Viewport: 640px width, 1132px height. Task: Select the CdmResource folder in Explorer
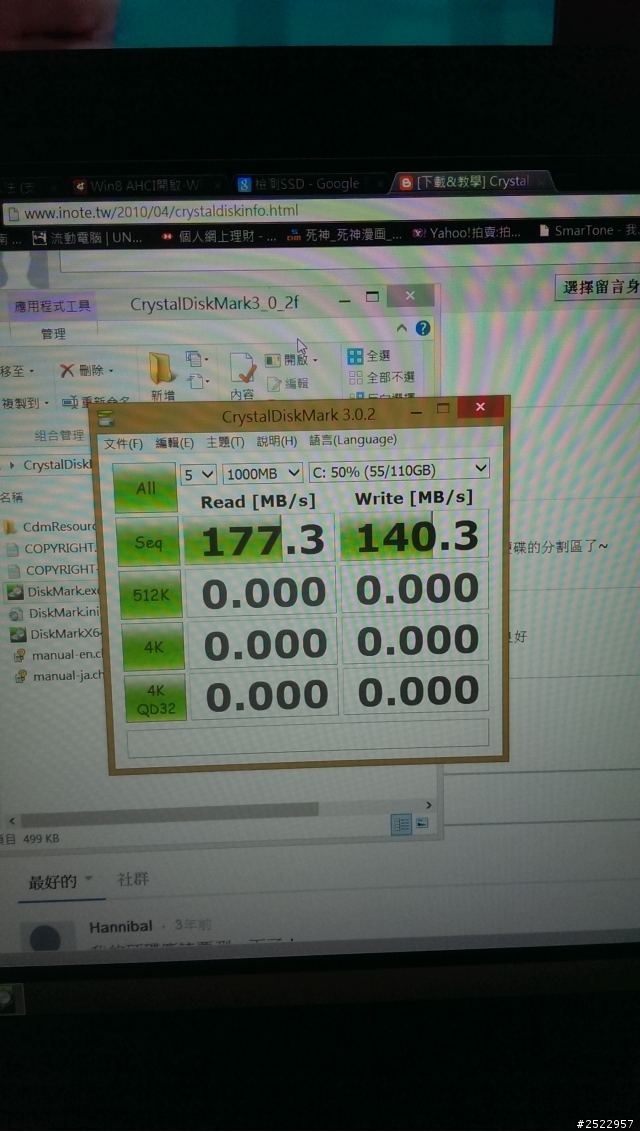(49, 527)
